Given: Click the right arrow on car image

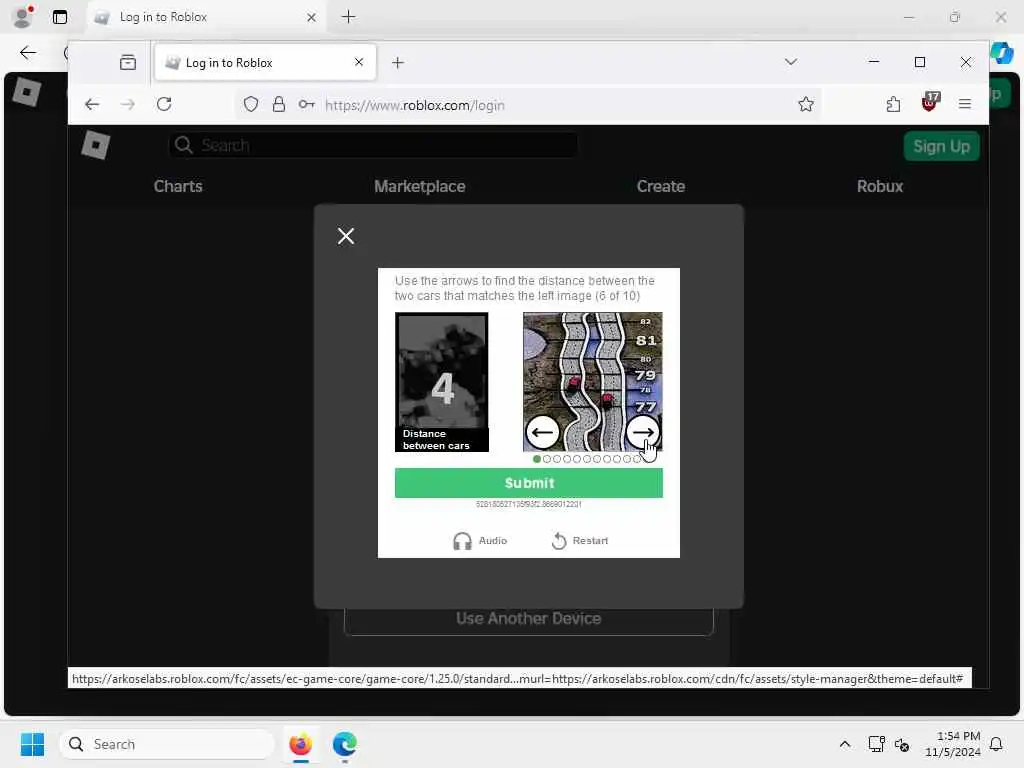Looking at the screenshot, I should 643,432.
